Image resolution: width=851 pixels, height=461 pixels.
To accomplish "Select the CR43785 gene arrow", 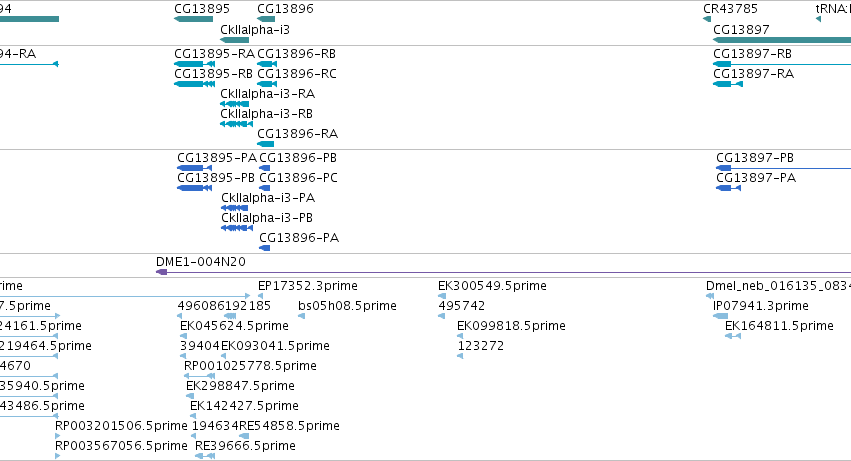I will pyautogui.click(x=707, y=19).
